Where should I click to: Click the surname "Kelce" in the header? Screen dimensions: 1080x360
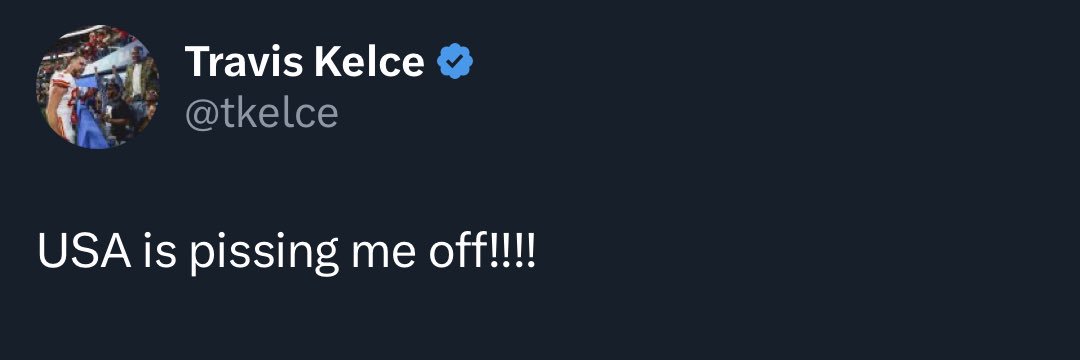pyautogui.click(x=369, y=61)
